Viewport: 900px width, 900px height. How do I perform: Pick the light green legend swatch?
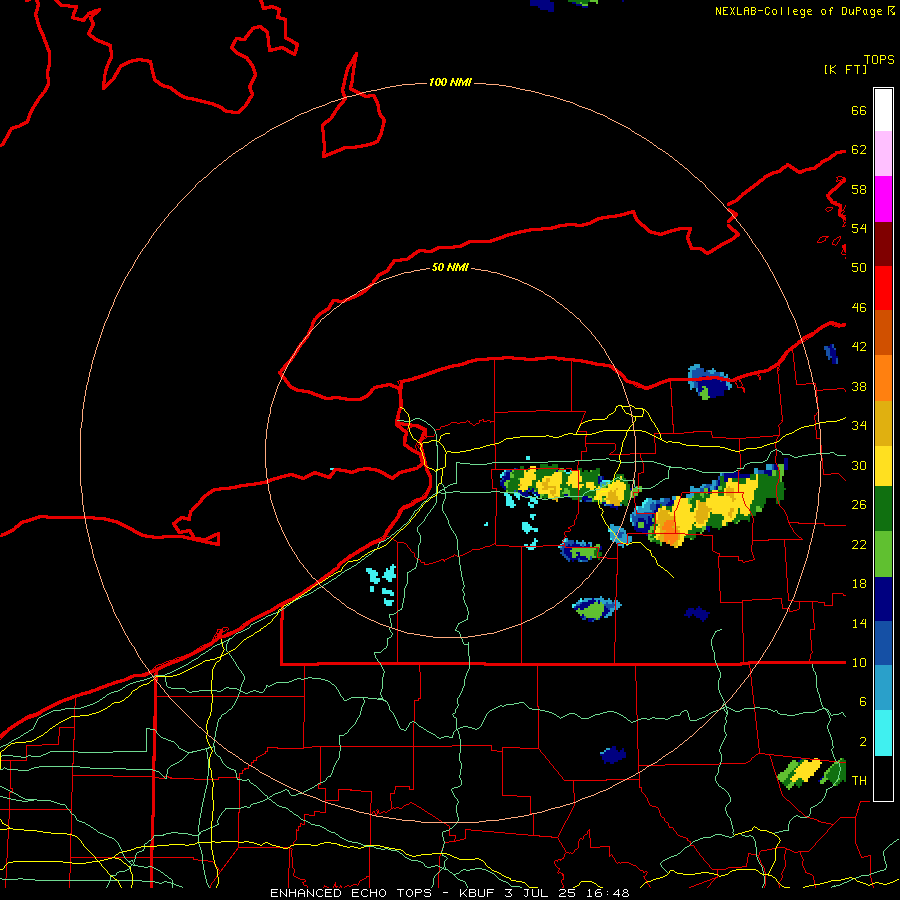[883, 554]
